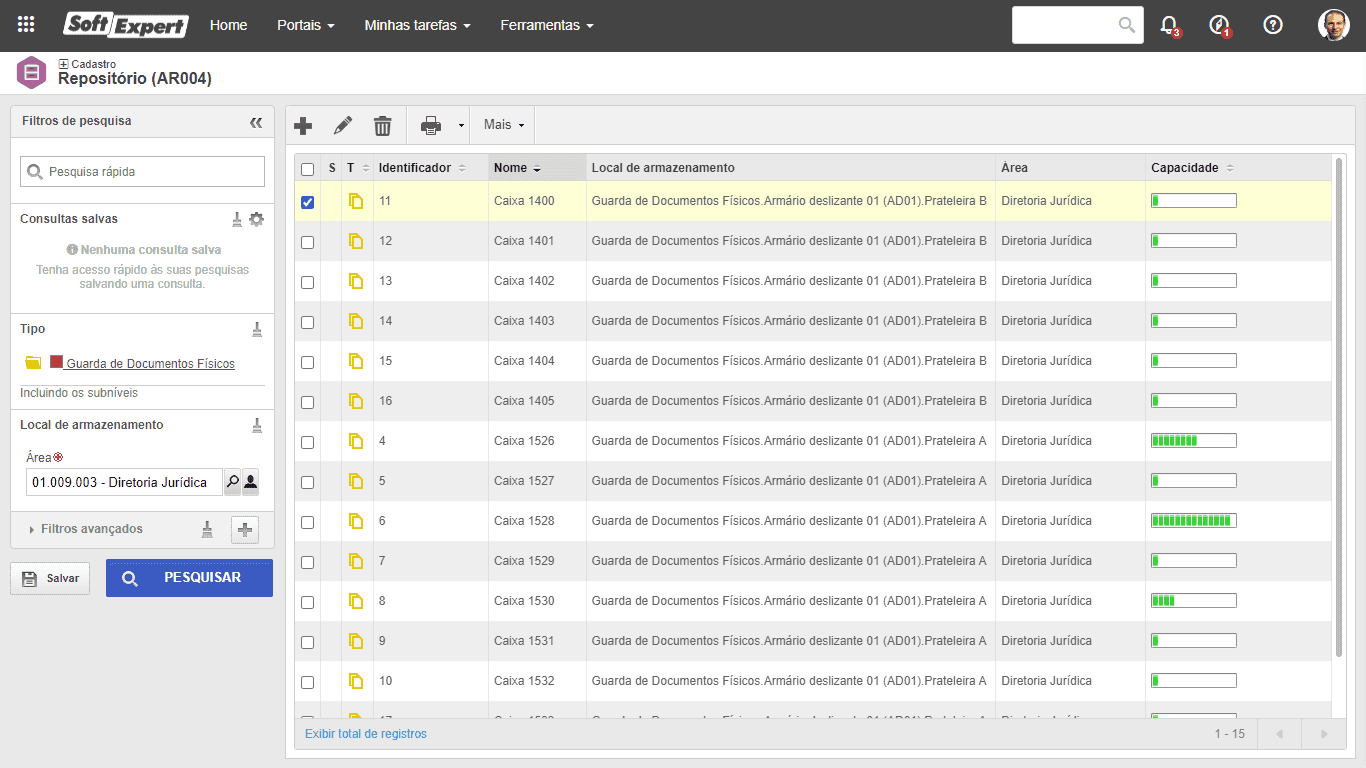The height and width of the screenshot is (768, 1366).
Task: Click the capacity bar of Caixa 1526
Action: (1194, 441)
